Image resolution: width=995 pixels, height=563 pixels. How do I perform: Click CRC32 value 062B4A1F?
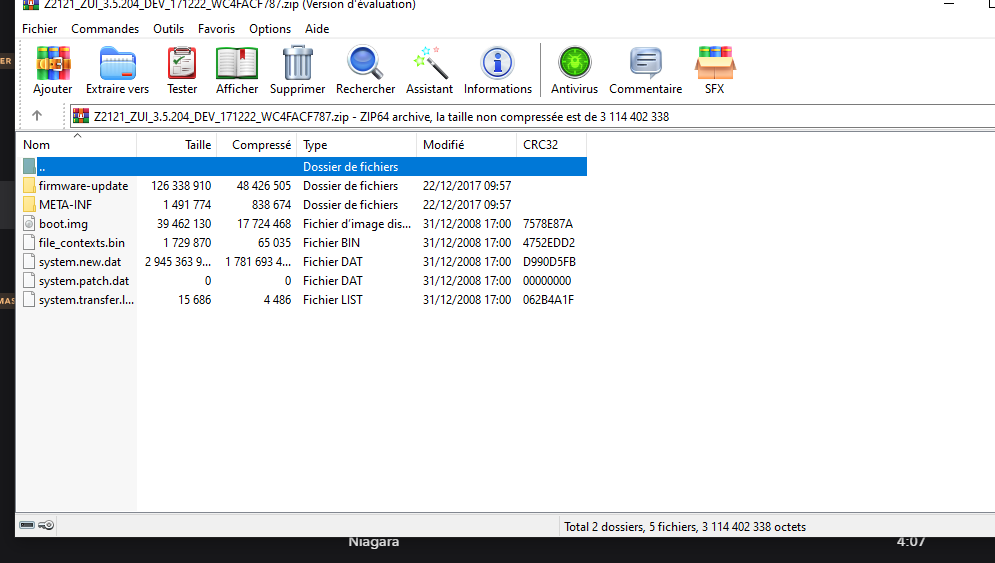point(548,300)
